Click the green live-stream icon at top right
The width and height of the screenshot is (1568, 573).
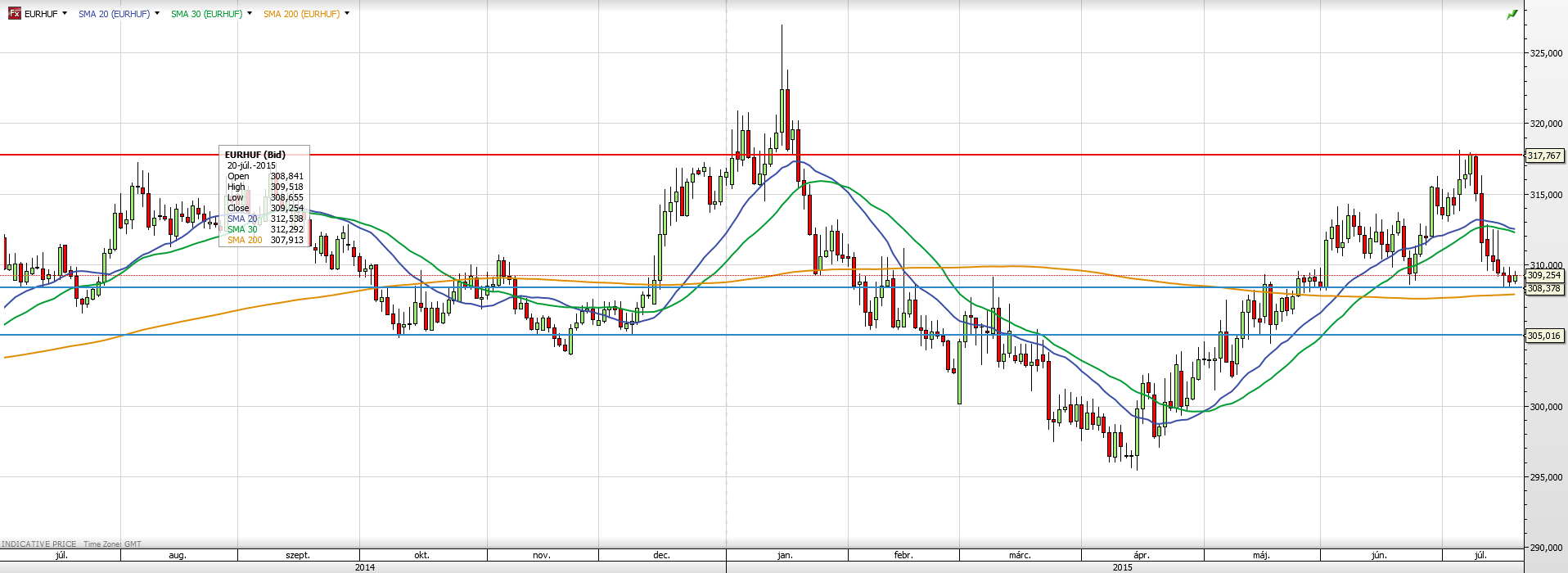(x=1512, y=15)
